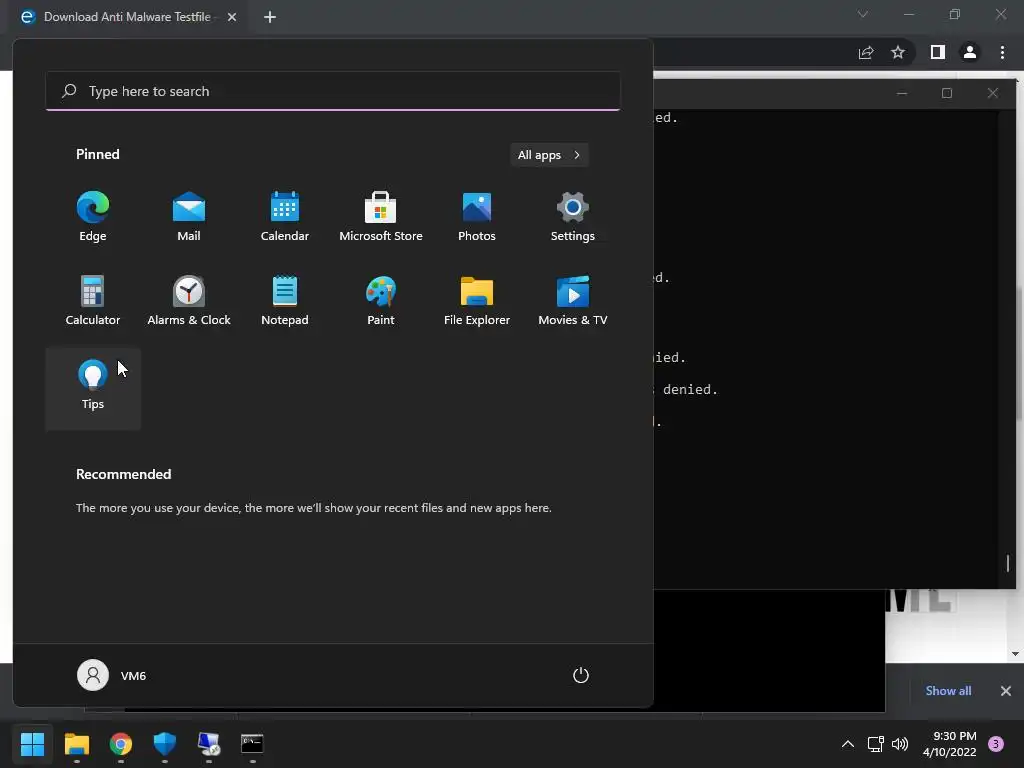1024x768 pixels.
Task: Open a new browser tab
Action: 270,17
